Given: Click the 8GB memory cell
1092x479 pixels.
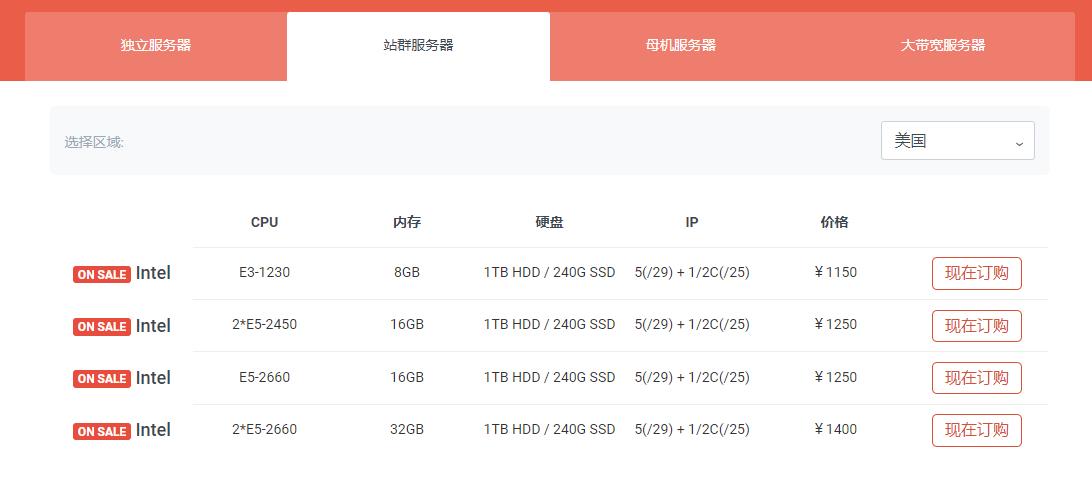Looking at the screenshot, I should coord(407,272).
